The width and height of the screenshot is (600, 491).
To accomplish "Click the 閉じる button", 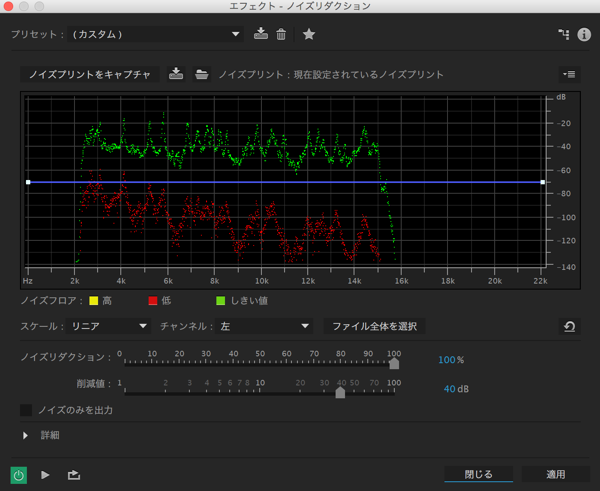I will tap(478, 474).
